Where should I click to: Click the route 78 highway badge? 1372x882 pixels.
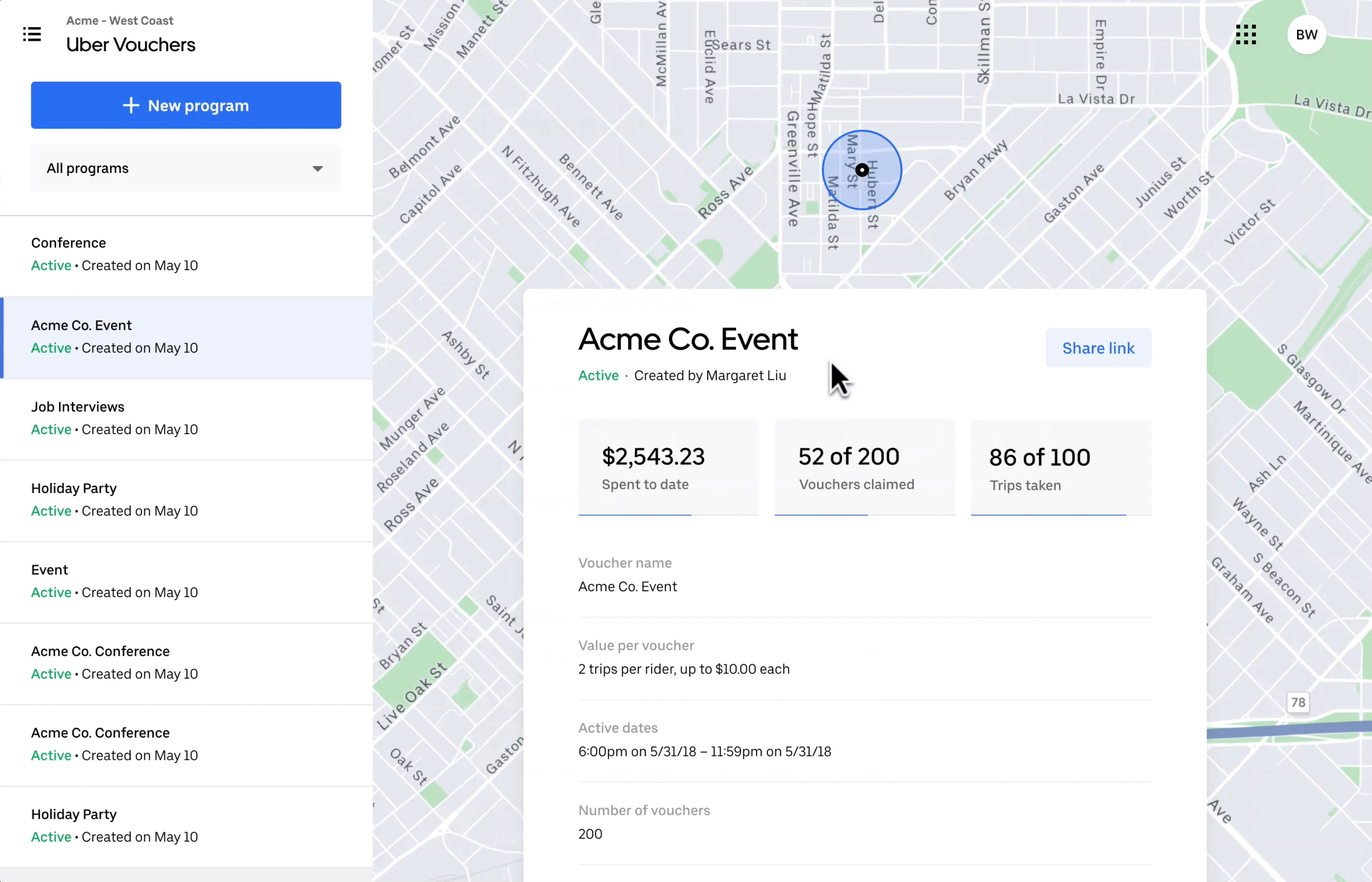(1298, 702)
